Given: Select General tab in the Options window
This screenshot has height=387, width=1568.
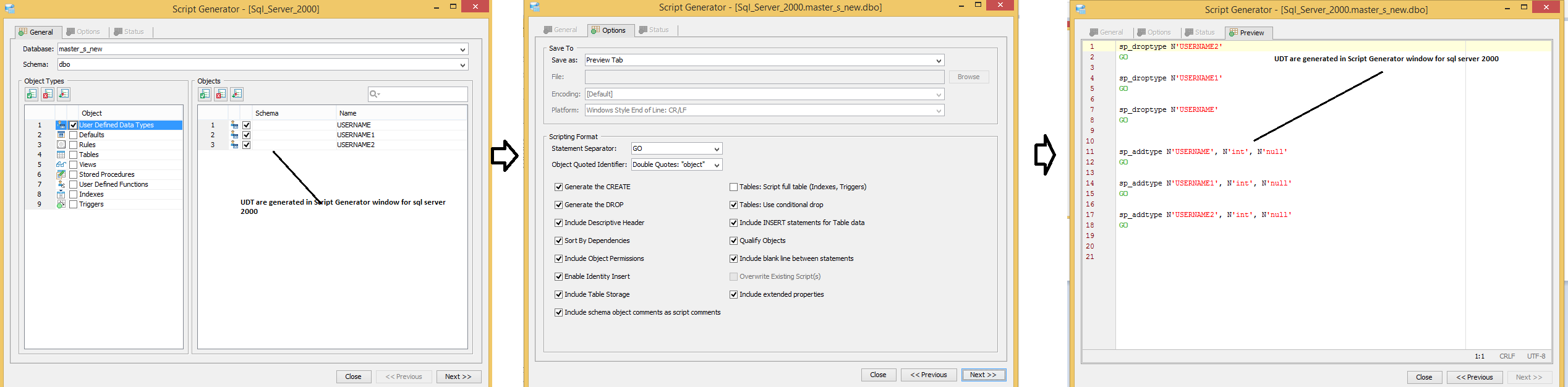Looking at the screenshot, I should 560,30.
